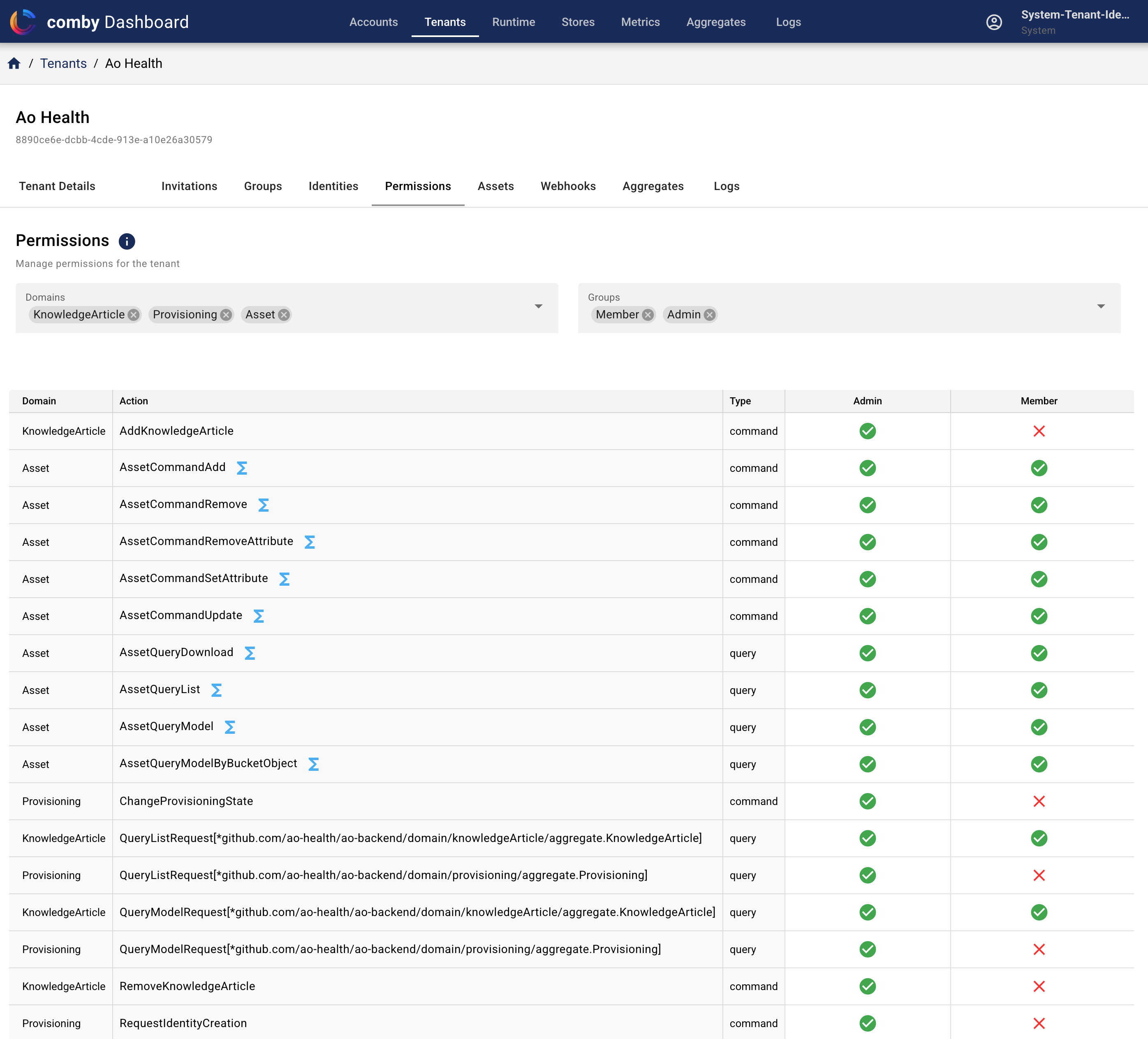Toggle Member permission for AddKnowledgeArticle
The image size is (1148, 1039).
tap(1039, 431)
